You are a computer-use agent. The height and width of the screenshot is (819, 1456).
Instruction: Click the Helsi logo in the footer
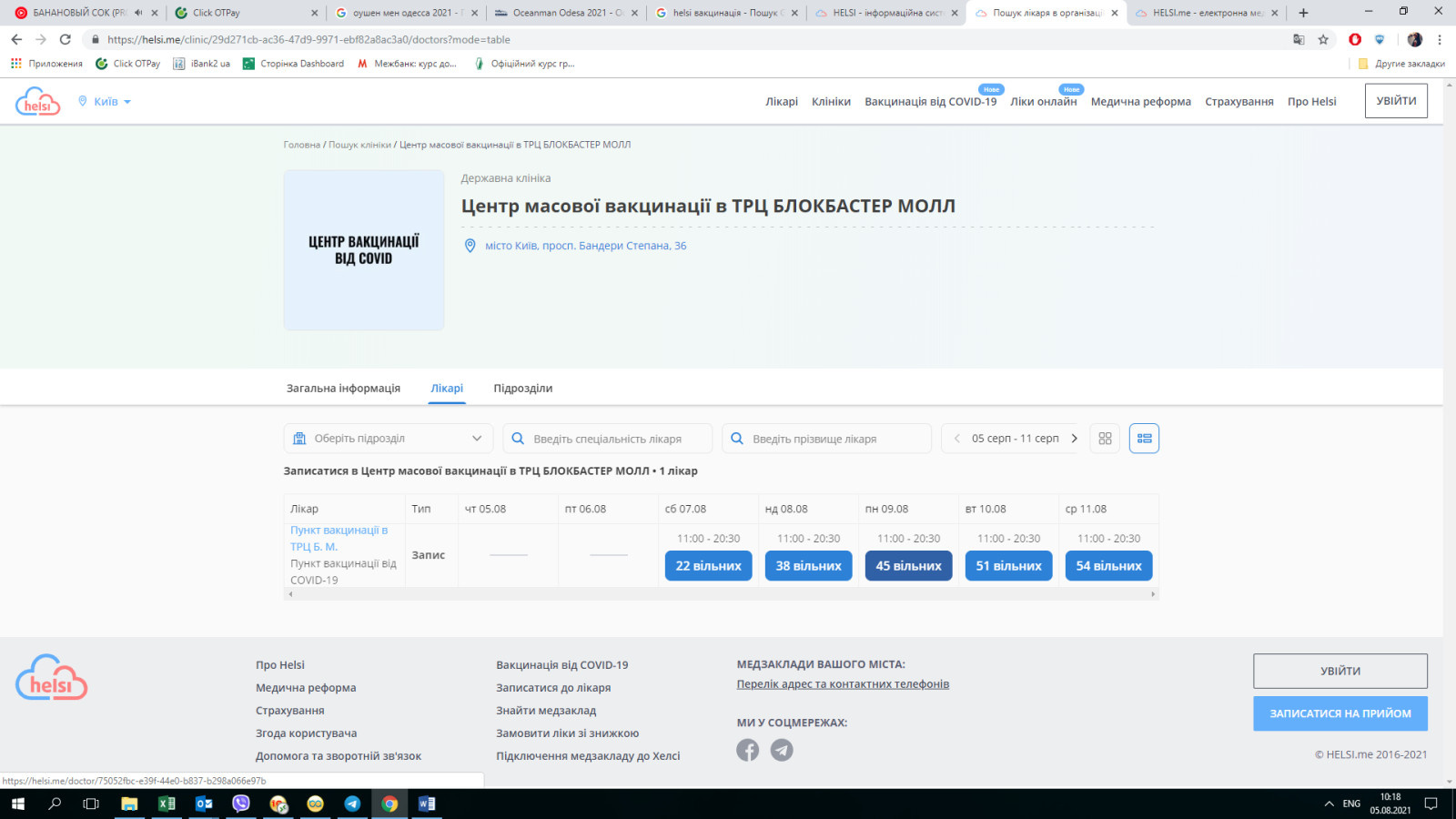pyautogui.click(x=51, y=678)
